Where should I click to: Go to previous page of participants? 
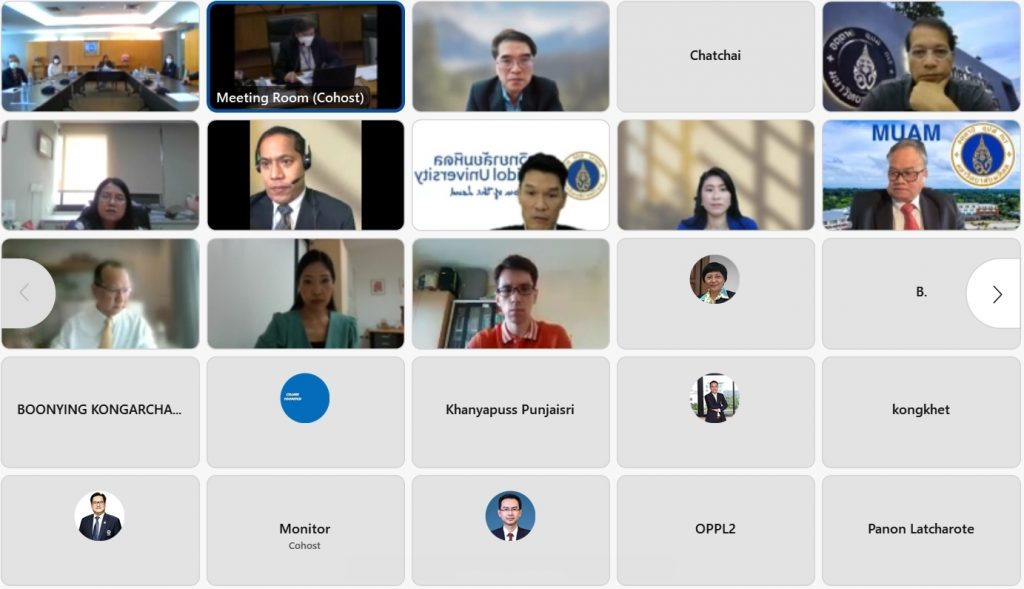(27, 294)
